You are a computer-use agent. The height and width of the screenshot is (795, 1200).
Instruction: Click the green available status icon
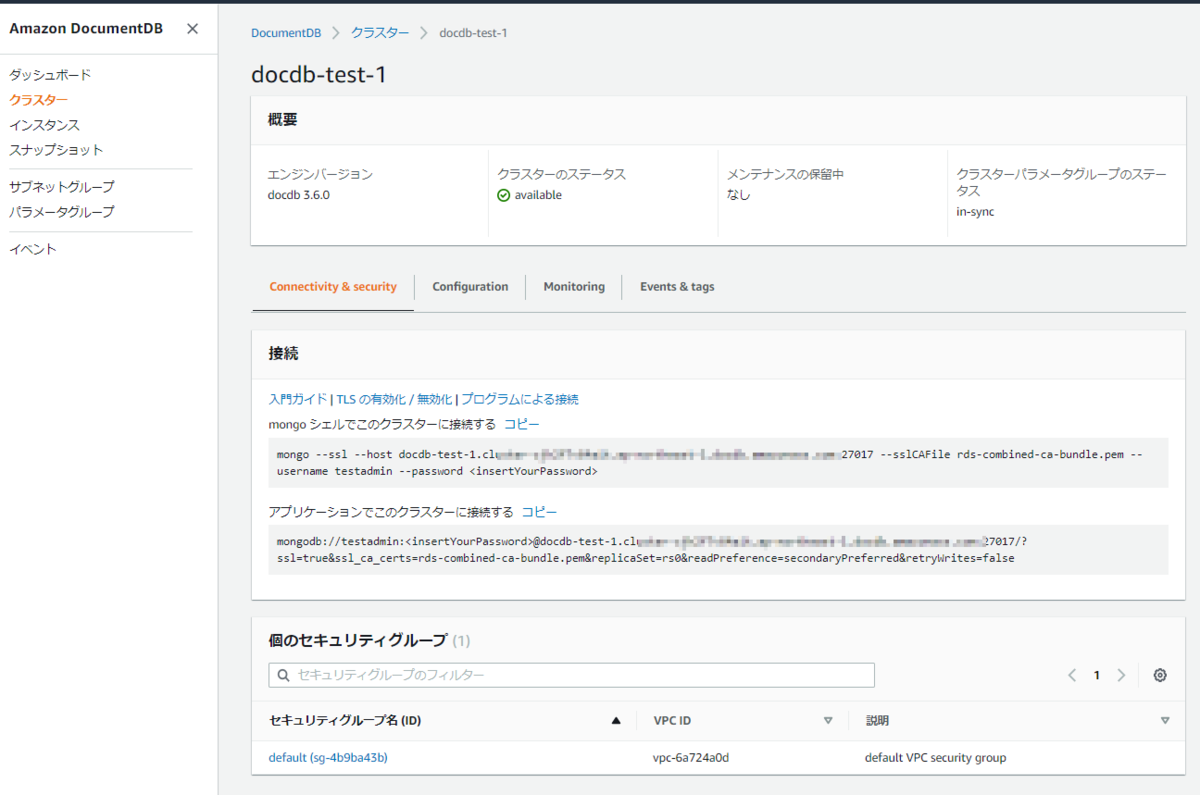(x=504, y=195)
